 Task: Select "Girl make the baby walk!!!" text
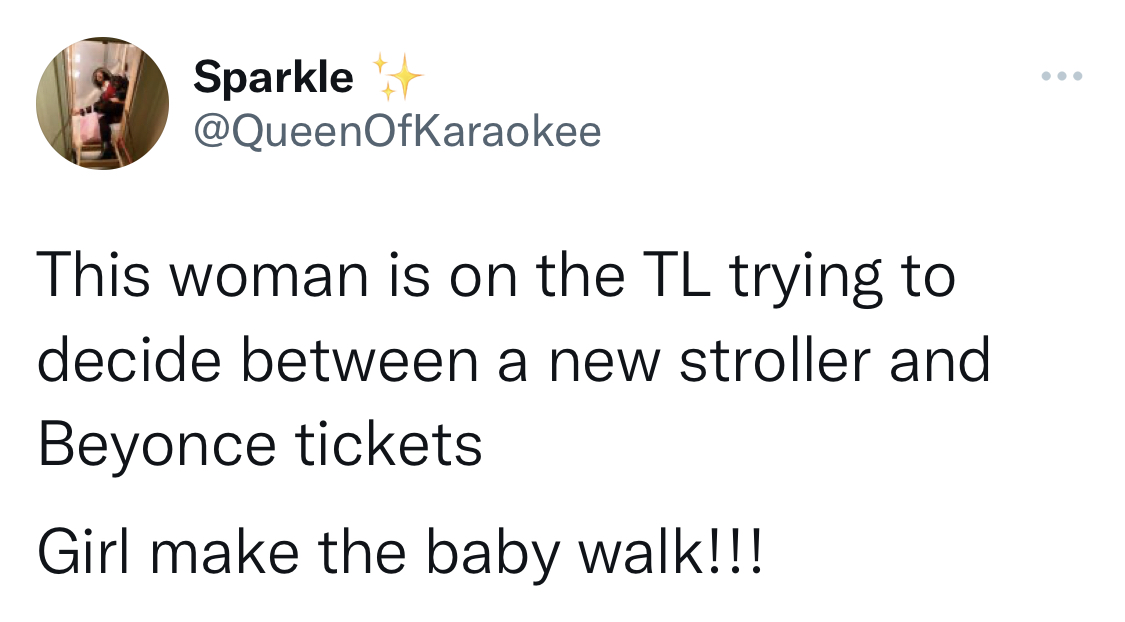click(x=400, y=552)
